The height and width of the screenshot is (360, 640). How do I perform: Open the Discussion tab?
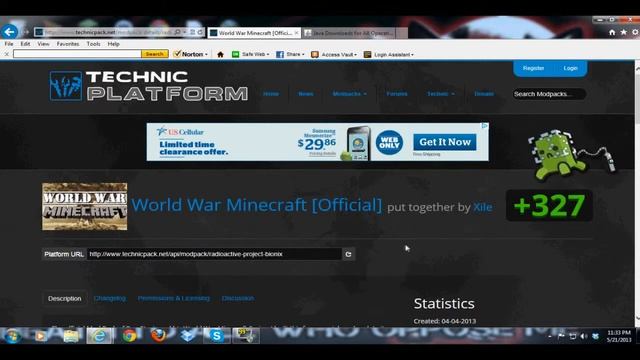tap(238, 298)
